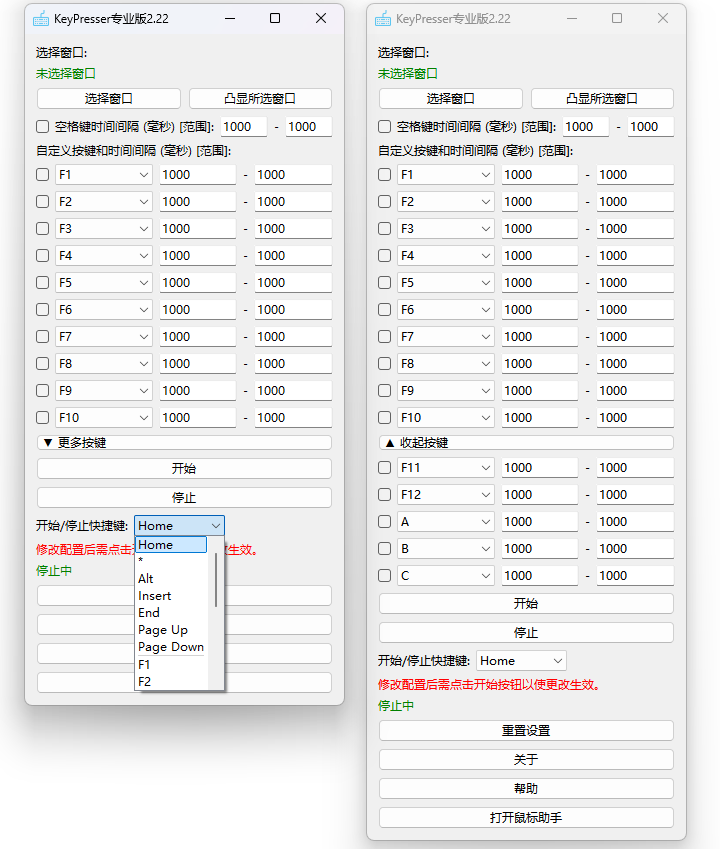720x849 pixels.
Task: Open Home hotkey dropdown in right window
Action: pos(521,661)
